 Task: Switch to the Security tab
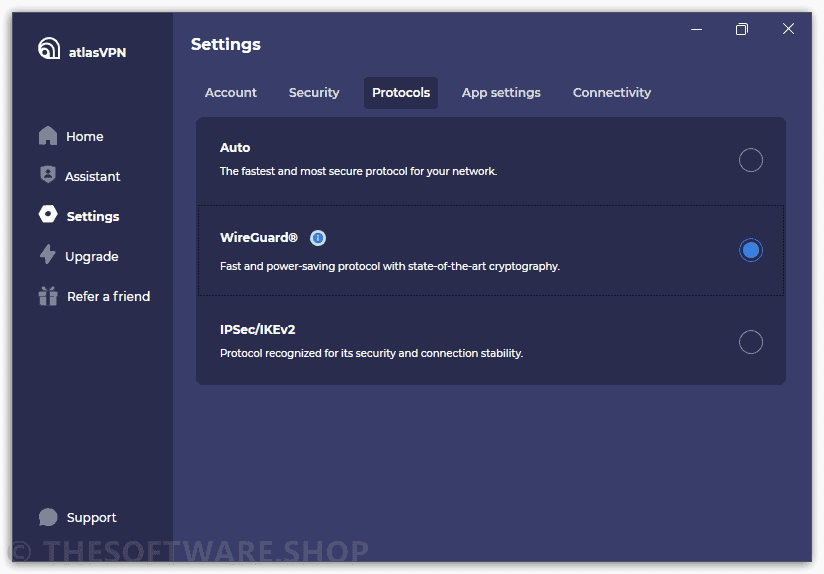[x=314, y=93]
